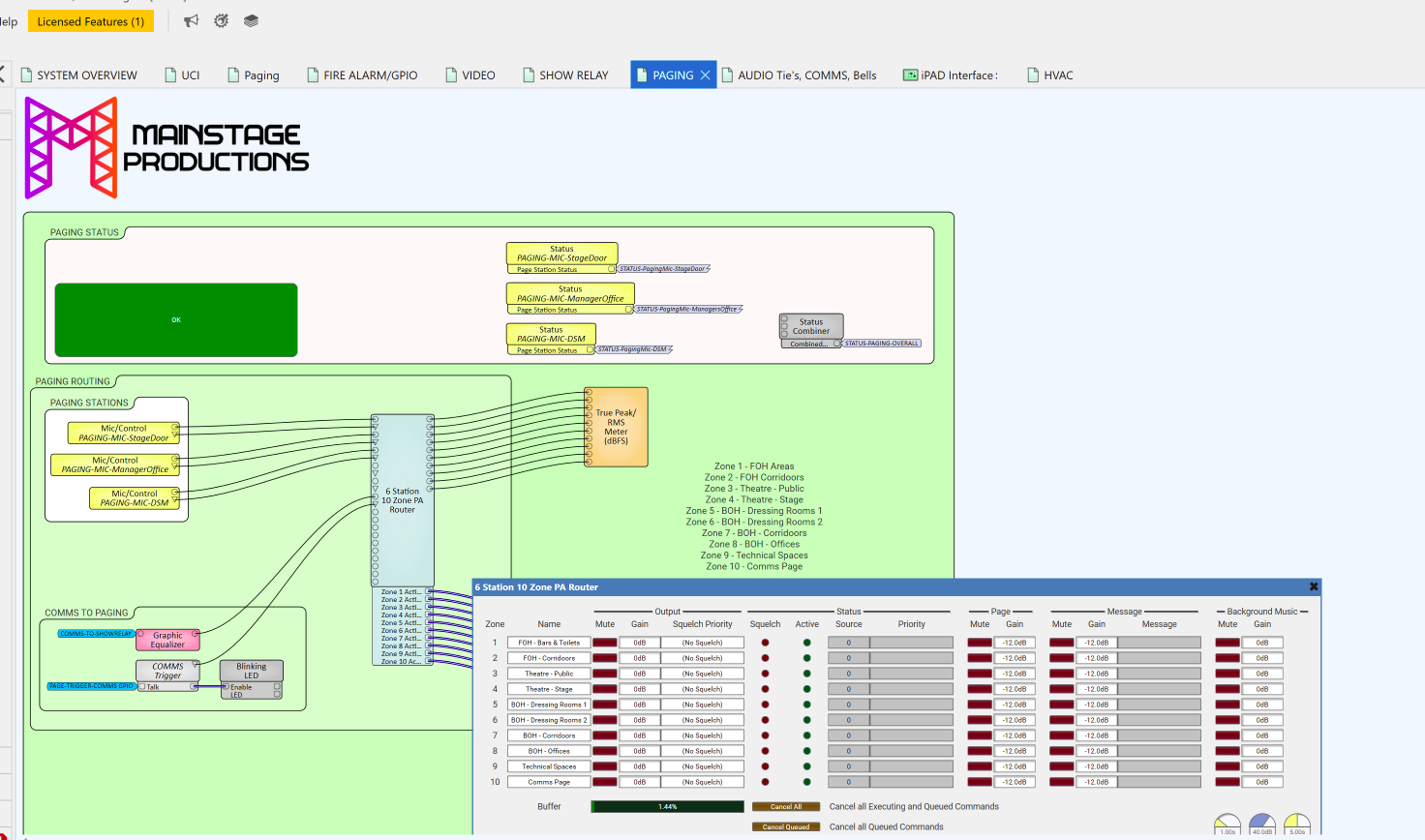This screenshot has height=840, width=1425.
Task: Switch to the SYSTEM OVERVIEW tab
Action: pos(79,75)
